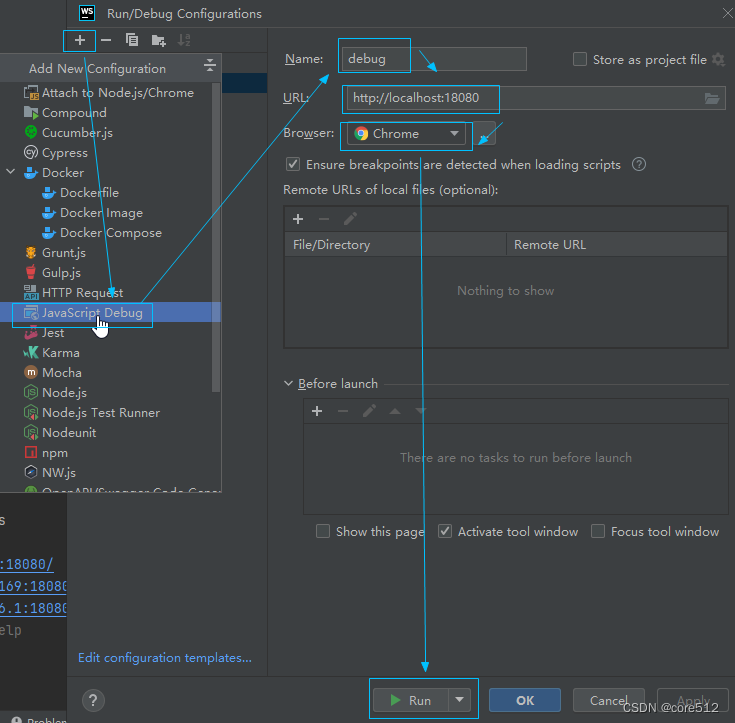Screen dimensions: 735x723
Task: Select Docker Image configuration type
Action: point(92,213)
